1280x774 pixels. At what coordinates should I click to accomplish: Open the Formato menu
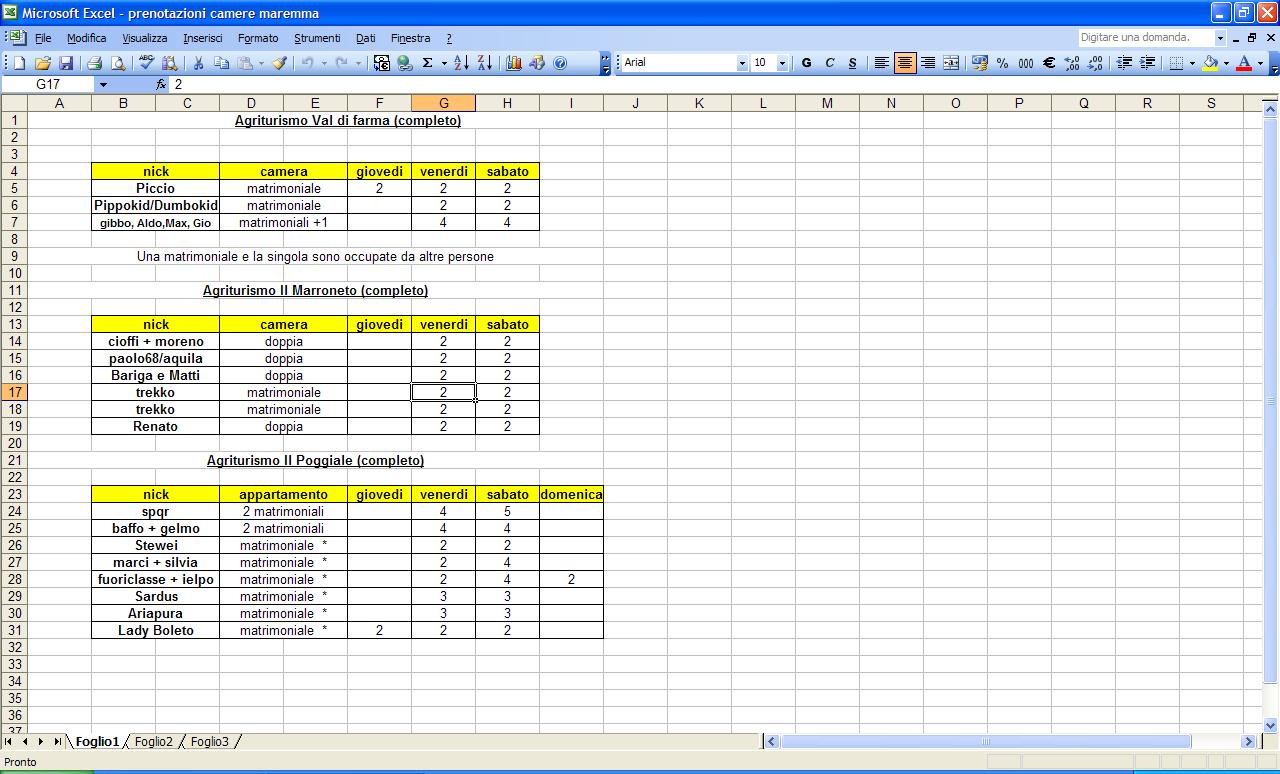(x=258, y=38)
